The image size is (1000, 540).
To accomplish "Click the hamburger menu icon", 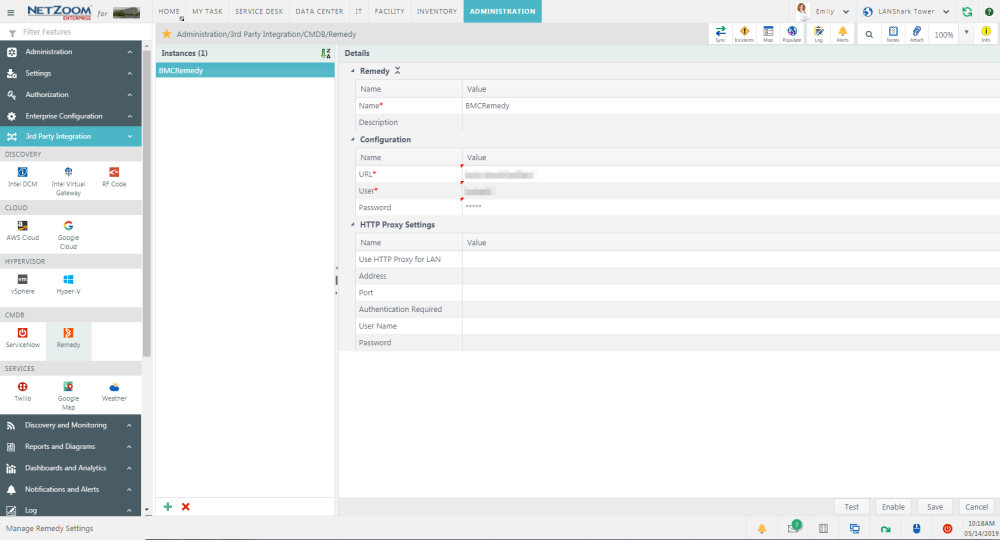I will (11, 12).
